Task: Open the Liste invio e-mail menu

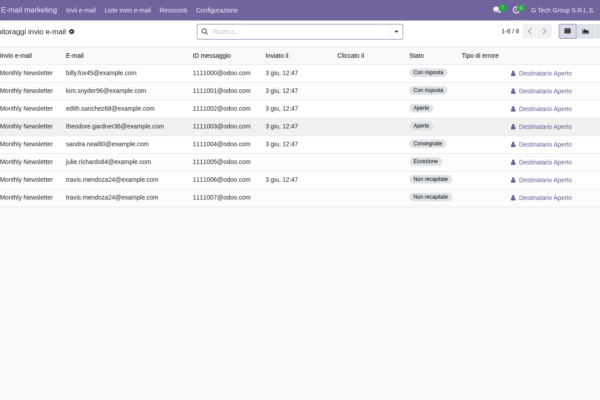Action: (127, 10)
